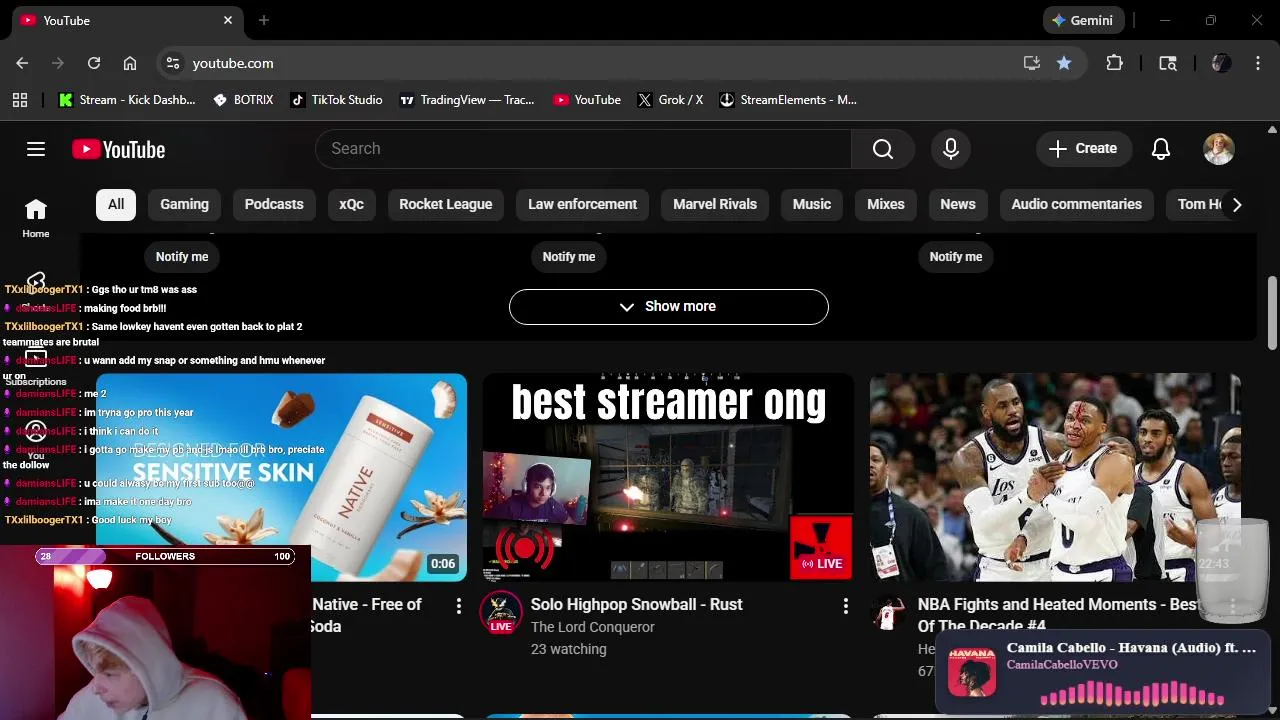Open Chrome profile avatar
The height and width of the screenshot is (720, 1280).
coord(1221,63)
